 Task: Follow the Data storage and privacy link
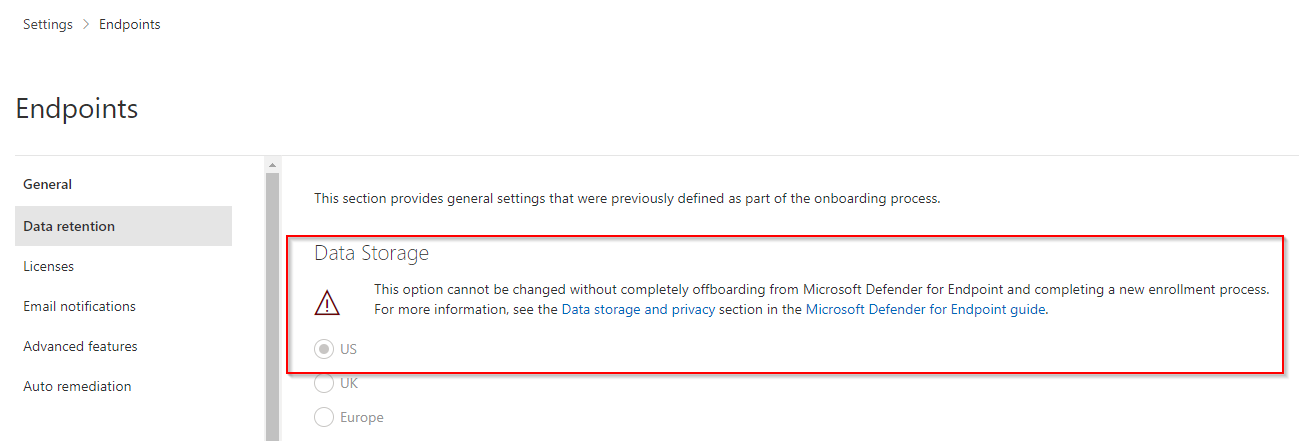(638, 310)
